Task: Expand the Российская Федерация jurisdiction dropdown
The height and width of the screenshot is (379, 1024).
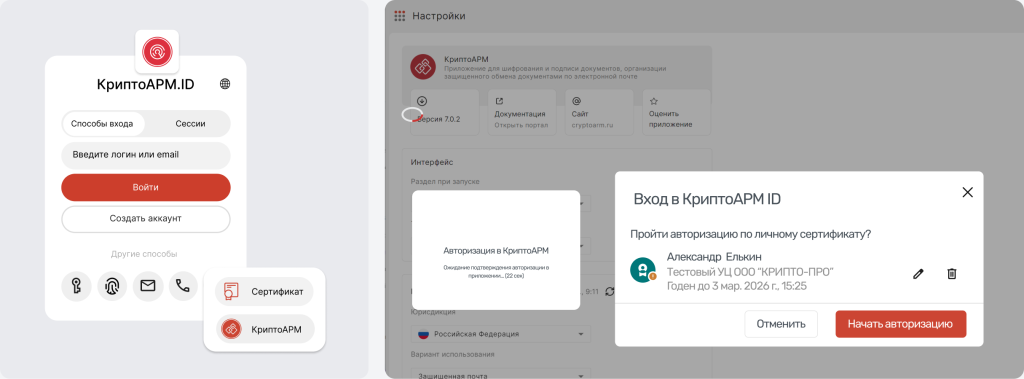Action: coord(501,334)
